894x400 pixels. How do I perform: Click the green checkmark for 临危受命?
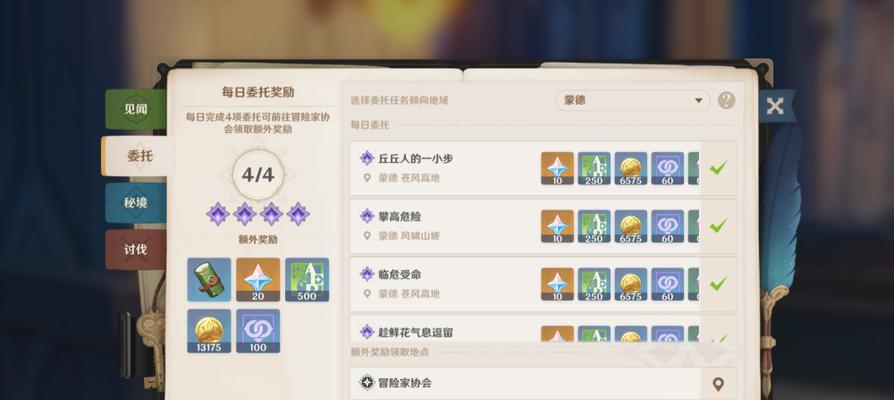(x=718, y=283)
